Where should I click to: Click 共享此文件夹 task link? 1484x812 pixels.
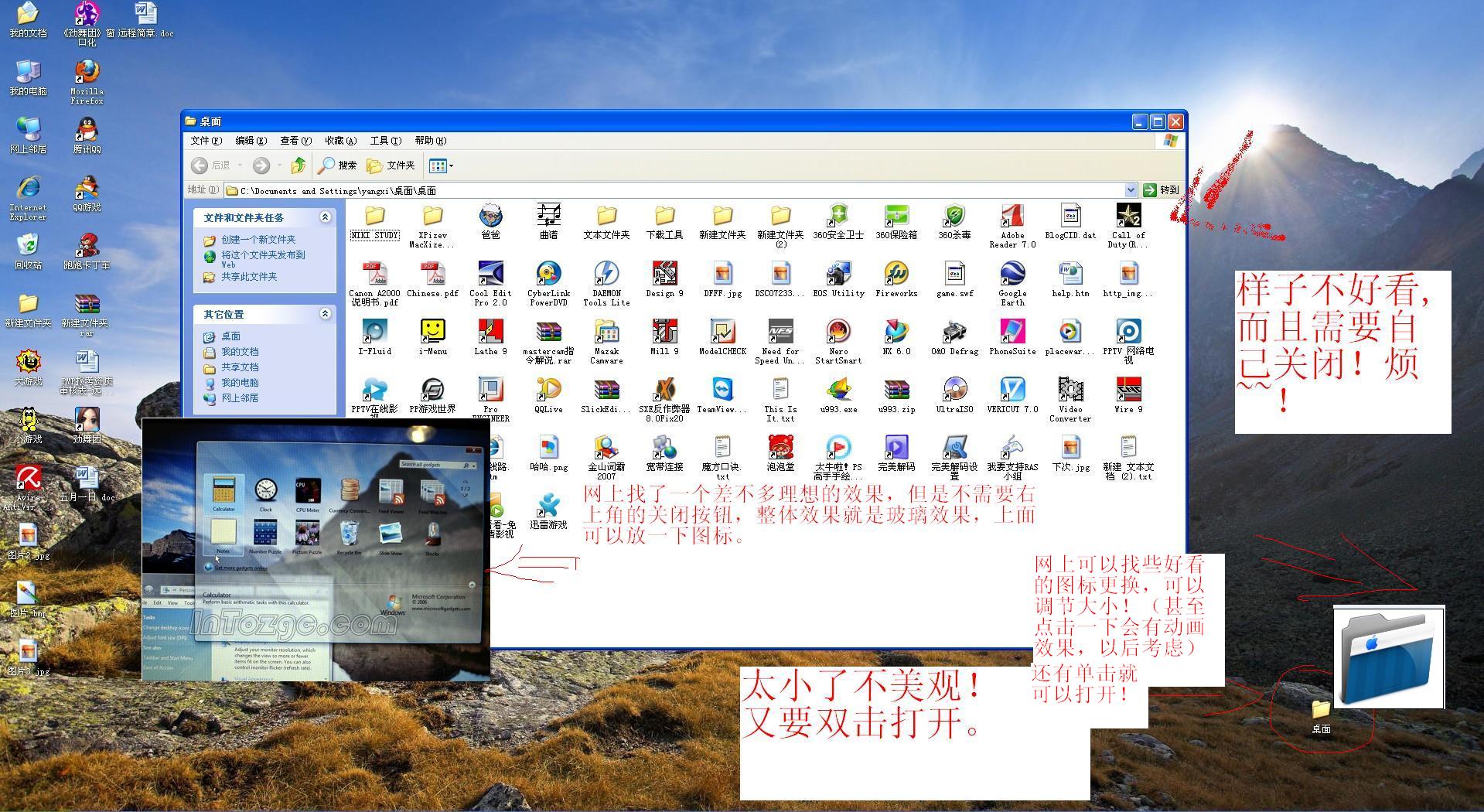249,277
